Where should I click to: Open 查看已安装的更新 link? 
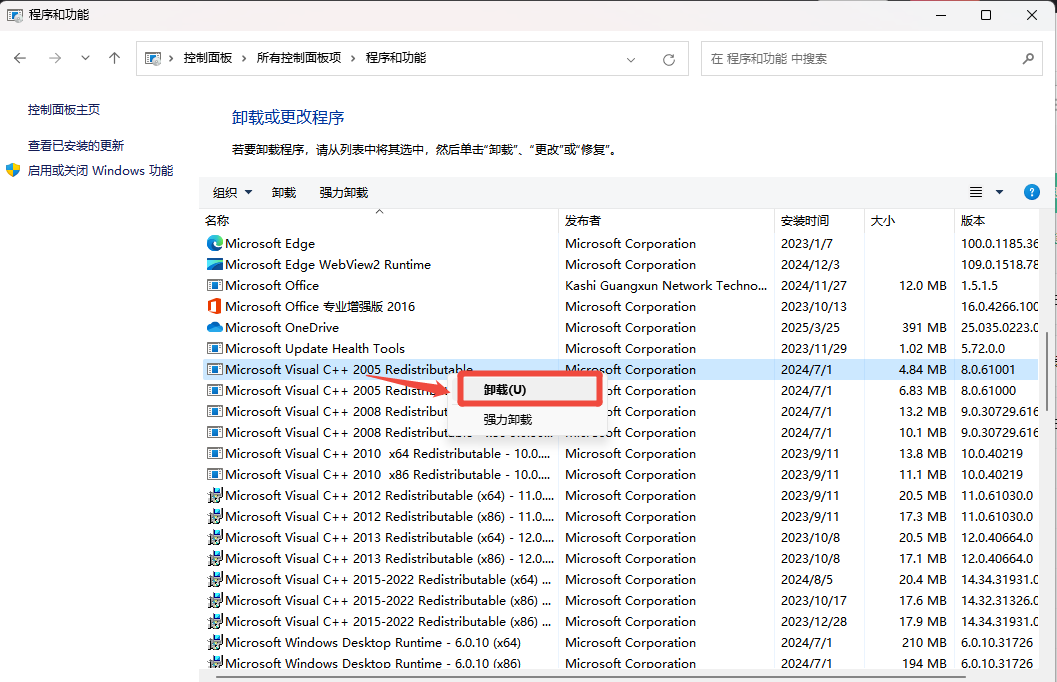tap(76, 146)
